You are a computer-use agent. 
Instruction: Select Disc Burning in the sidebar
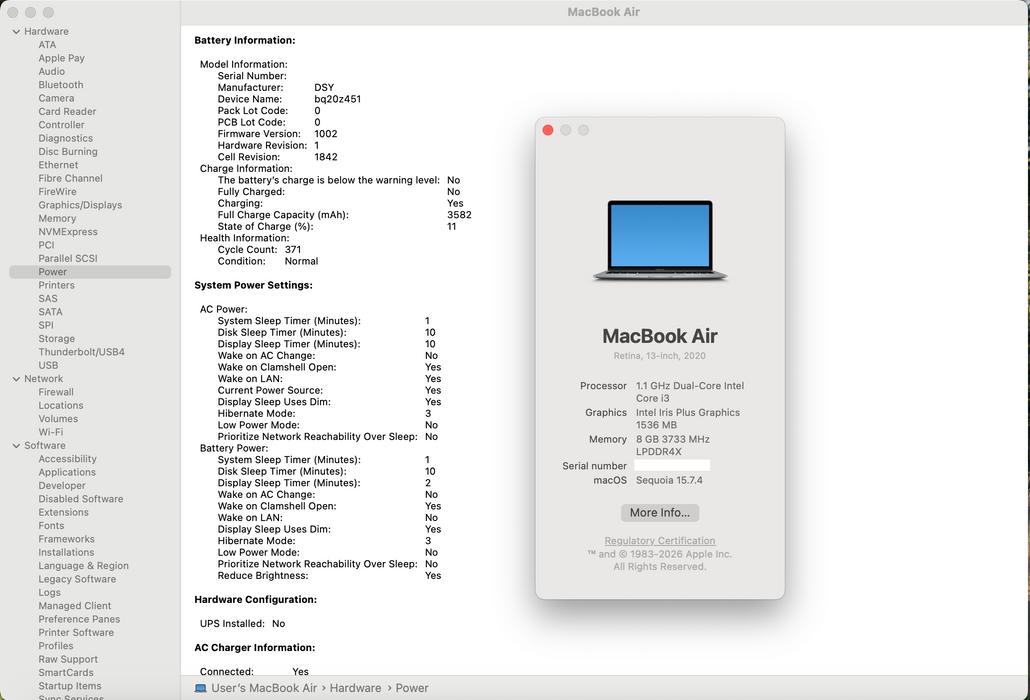[68, 152]
